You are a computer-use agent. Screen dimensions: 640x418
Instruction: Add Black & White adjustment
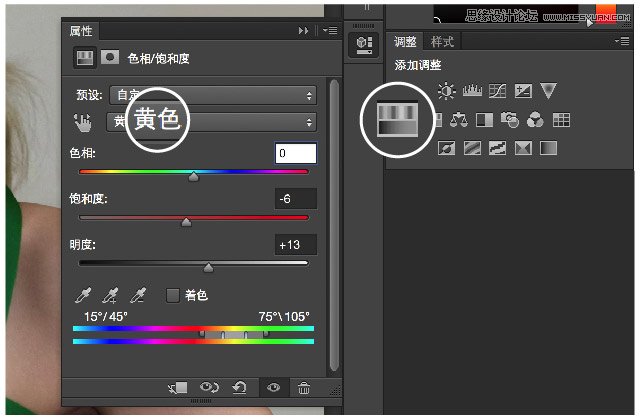tap(484, 120)
